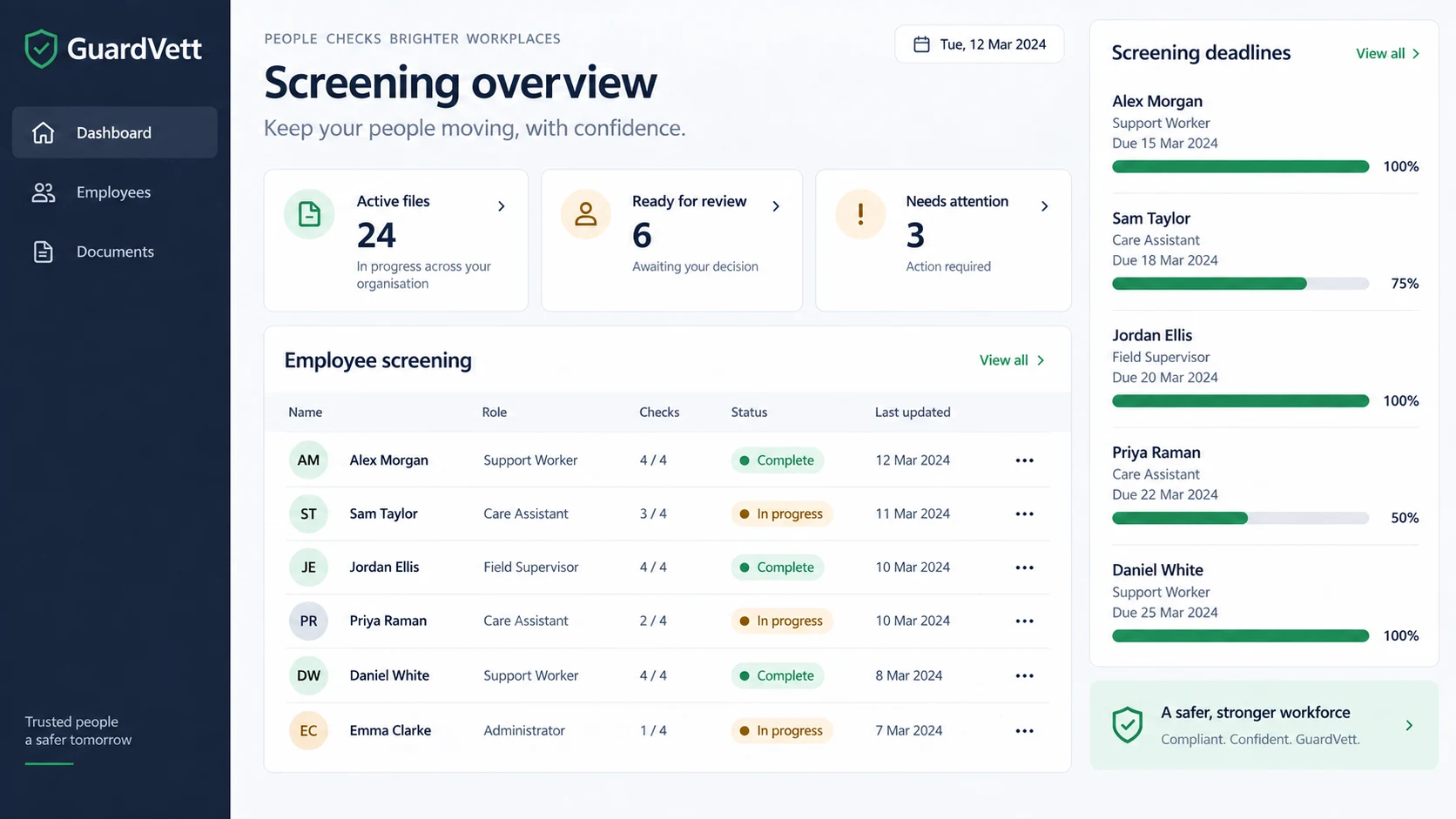This screenshot has width=1456, height=819.
Task: Click the Documents file icon
Action: click(x=43, y=252)
